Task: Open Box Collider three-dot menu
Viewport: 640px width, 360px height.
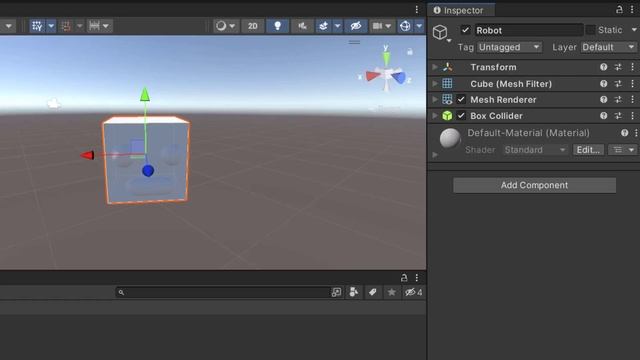Action: click(633, 116)
